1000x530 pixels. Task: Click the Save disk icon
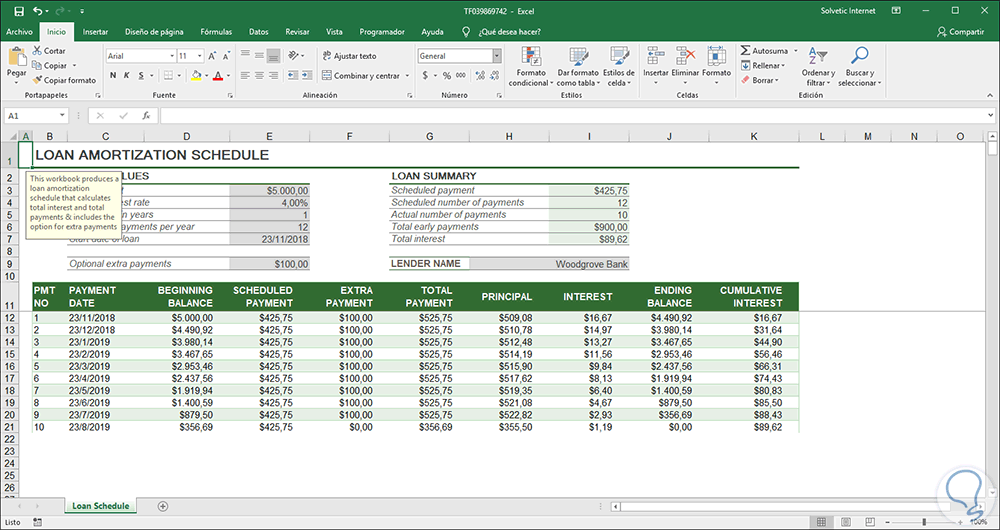click(x=18, y=11)
